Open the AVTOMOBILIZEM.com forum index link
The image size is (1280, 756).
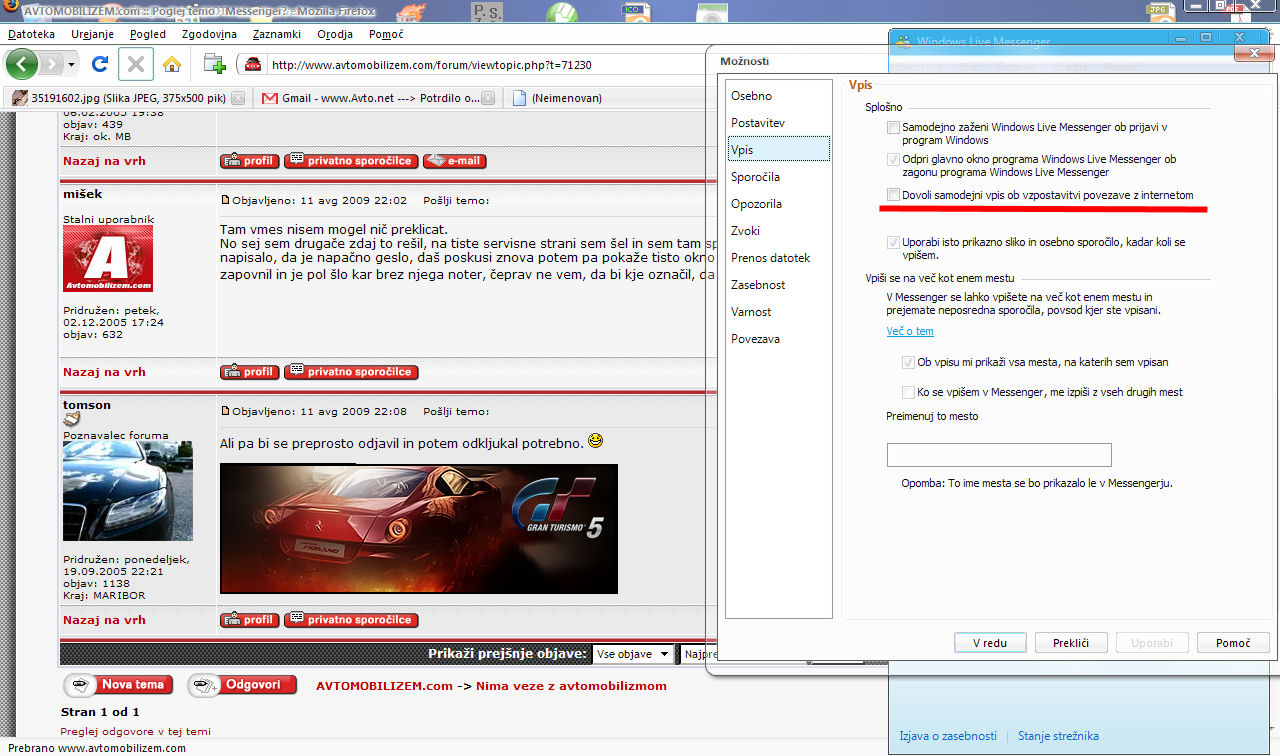coord(384,686)
